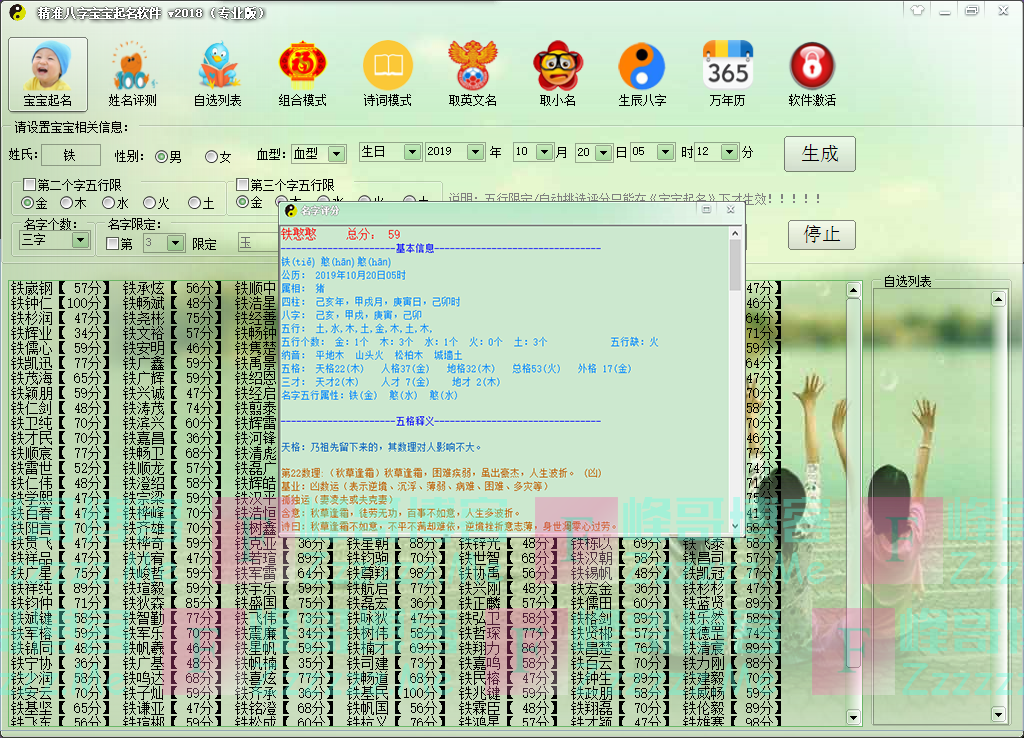
Task: Click 自选列表 panel scroll down arrow
Action: (x=999, y=714)
